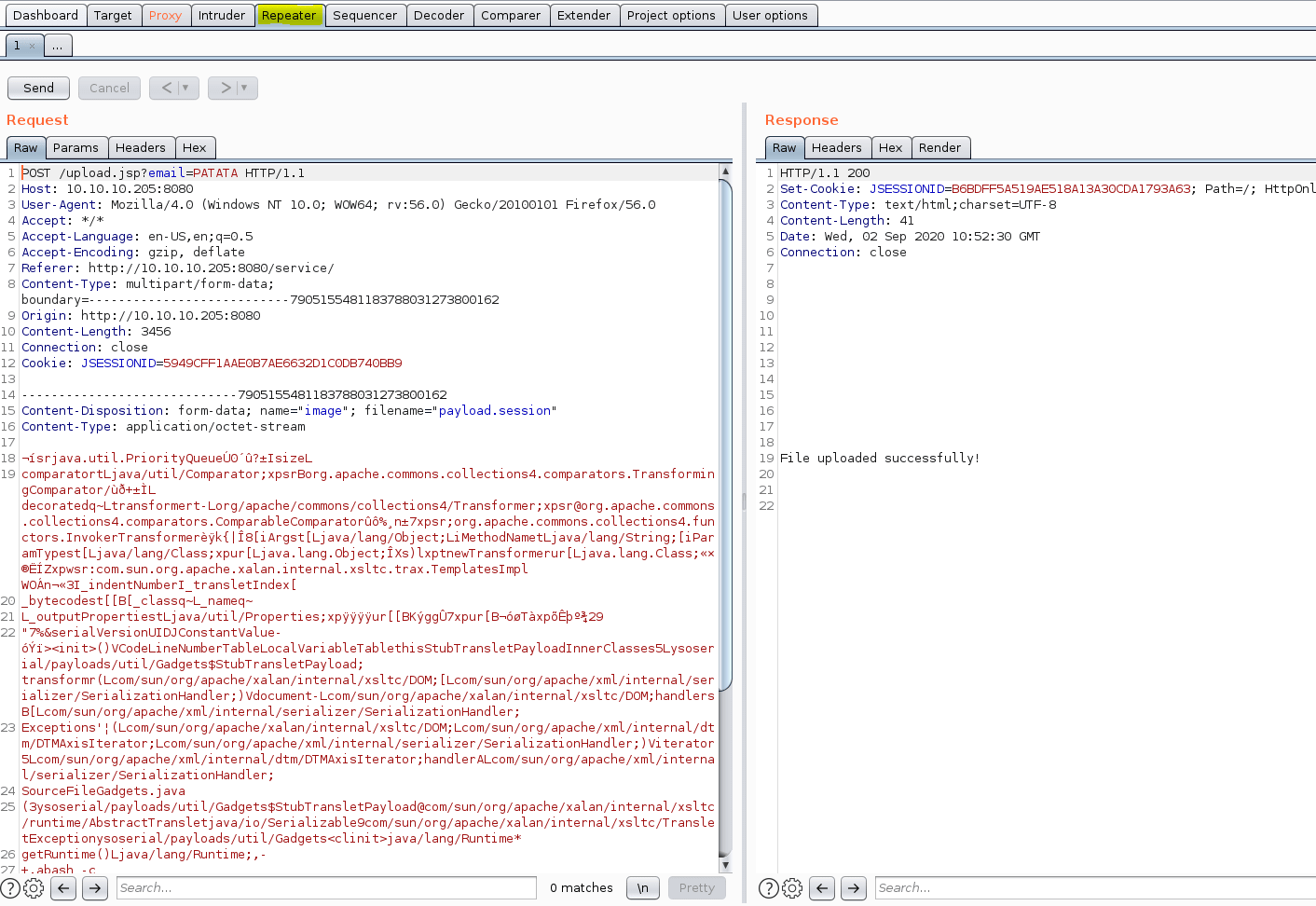Viewport: 1316px width, 906px height.
Task: Open the Sequencer tab
Action: coord(365,15)
